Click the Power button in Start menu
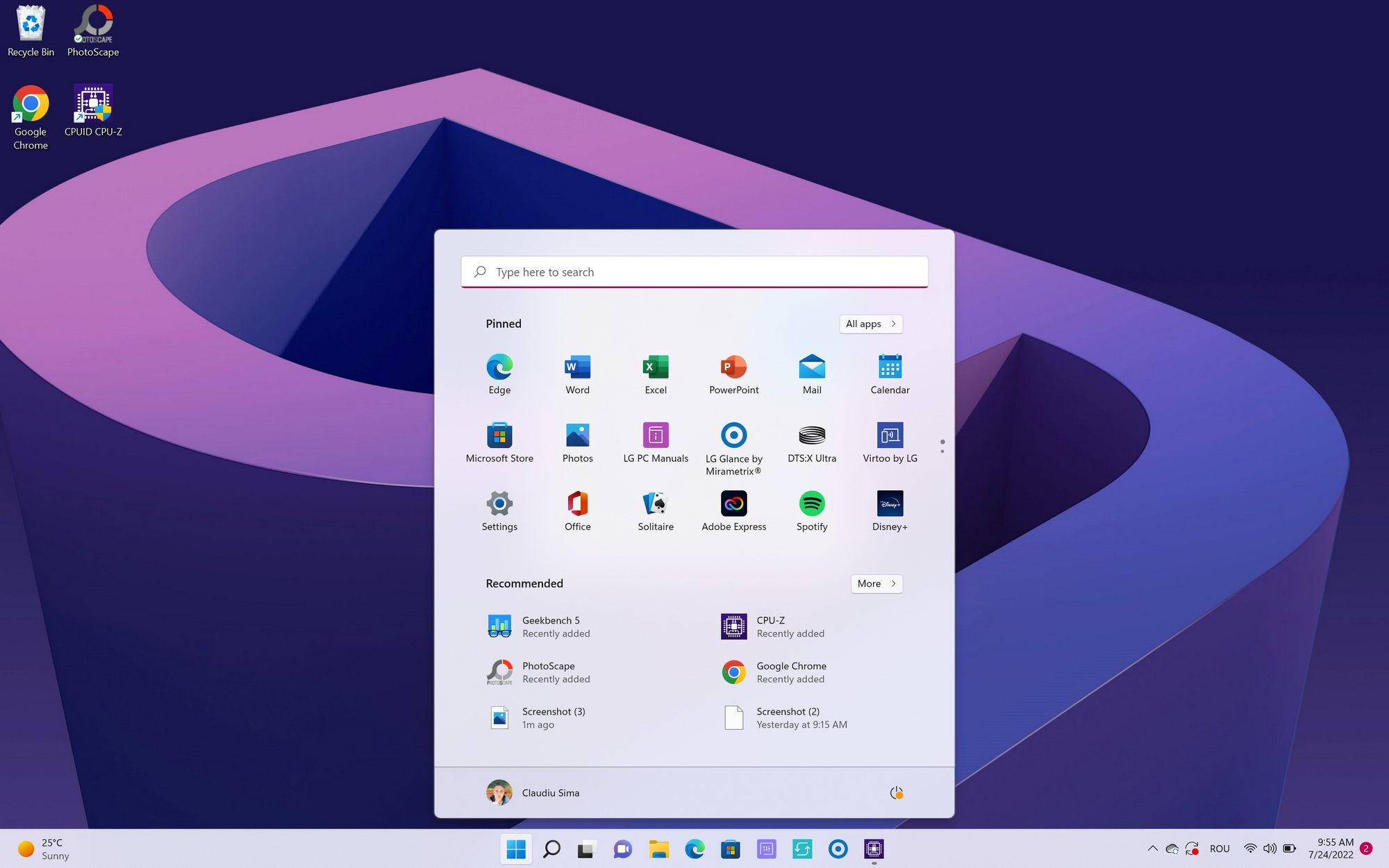This screenshot has width=1389, height=868. (897, 792)
